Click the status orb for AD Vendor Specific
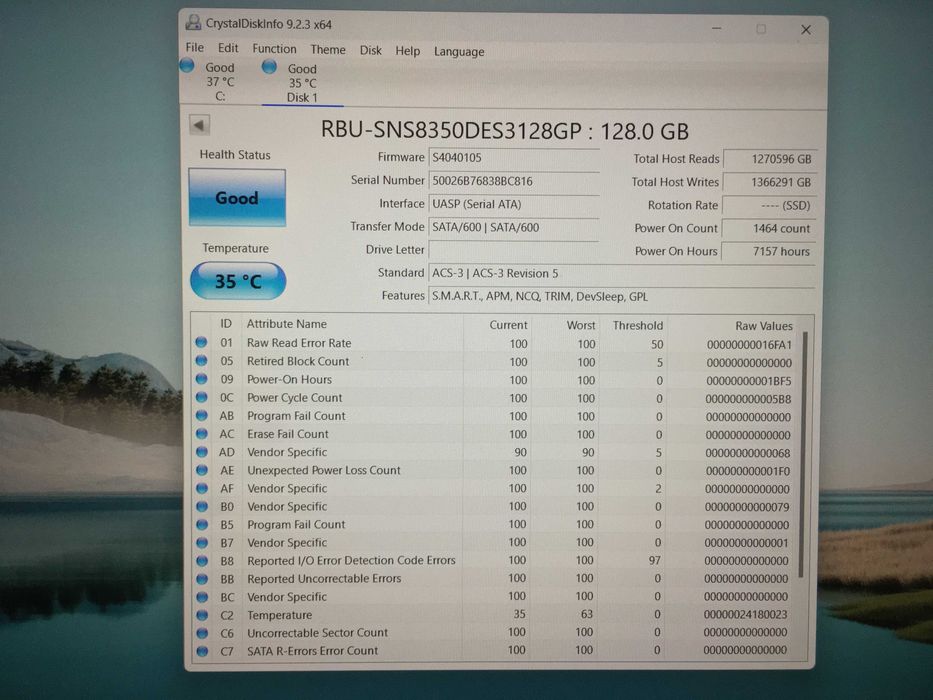The image size is (933, 700). (x=202, y=451)
